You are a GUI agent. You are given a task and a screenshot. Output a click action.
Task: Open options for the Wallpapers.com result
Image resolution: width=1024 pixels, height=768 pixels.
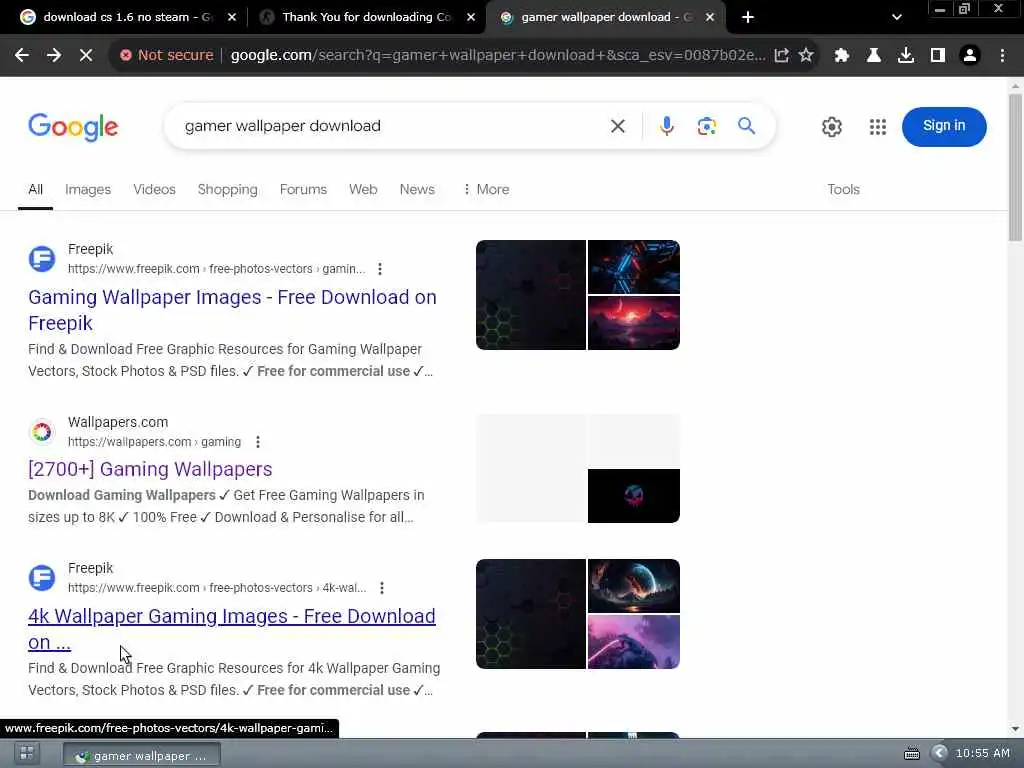coord(258,442)
